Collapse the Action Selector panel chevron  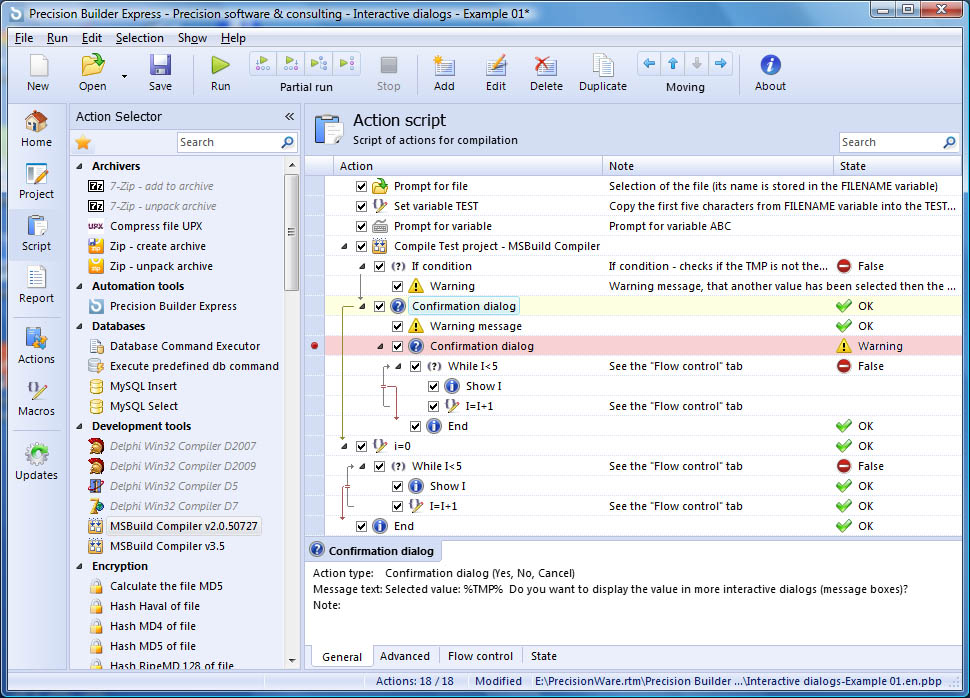(x=289, y=116)
